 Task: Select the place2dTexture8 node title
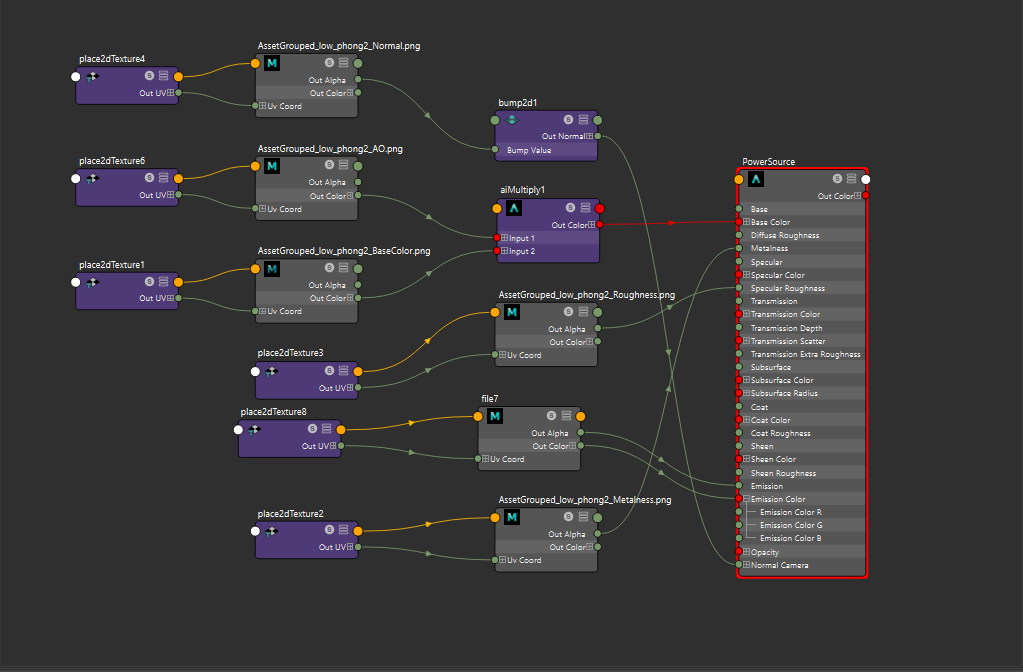point(273,411)
